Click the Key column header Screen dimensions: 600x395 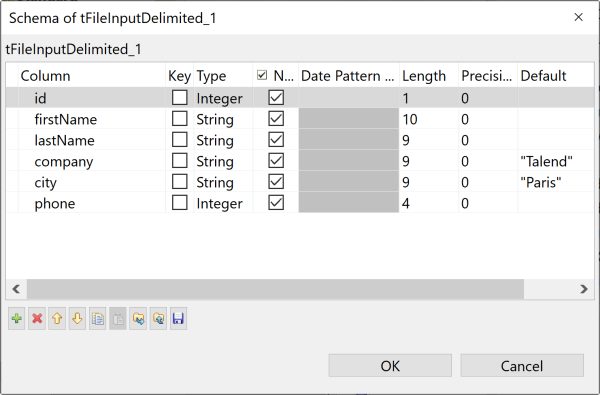179,76
